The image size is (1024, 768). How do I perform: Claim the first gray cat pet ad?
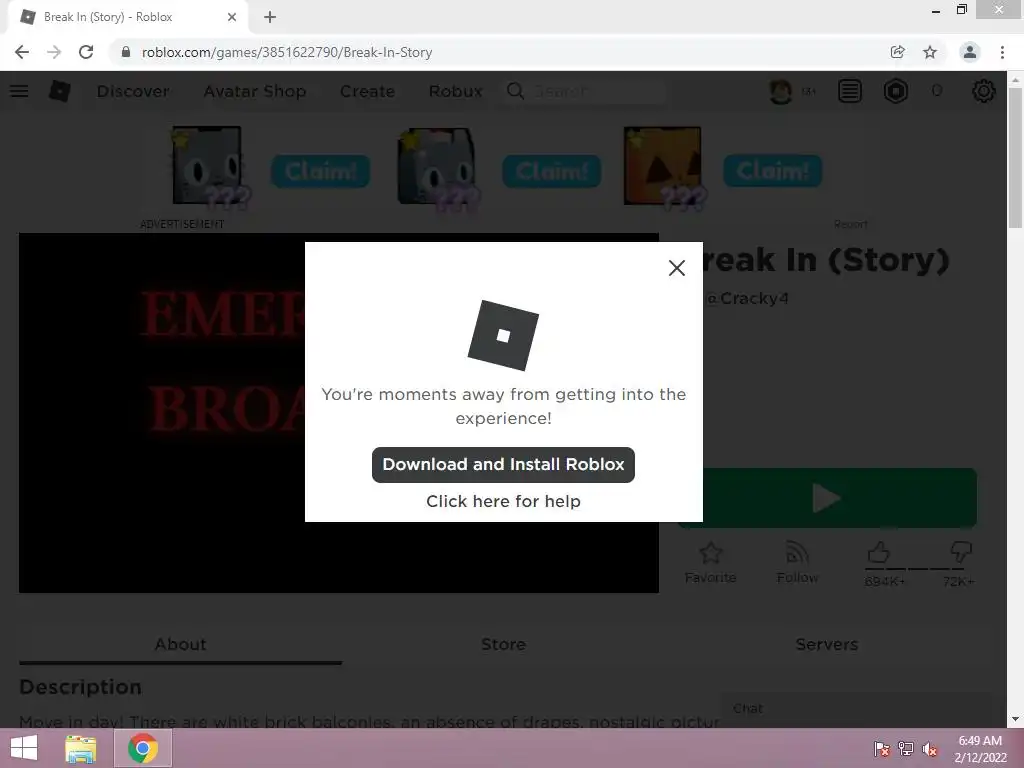(x=321, y=171)
